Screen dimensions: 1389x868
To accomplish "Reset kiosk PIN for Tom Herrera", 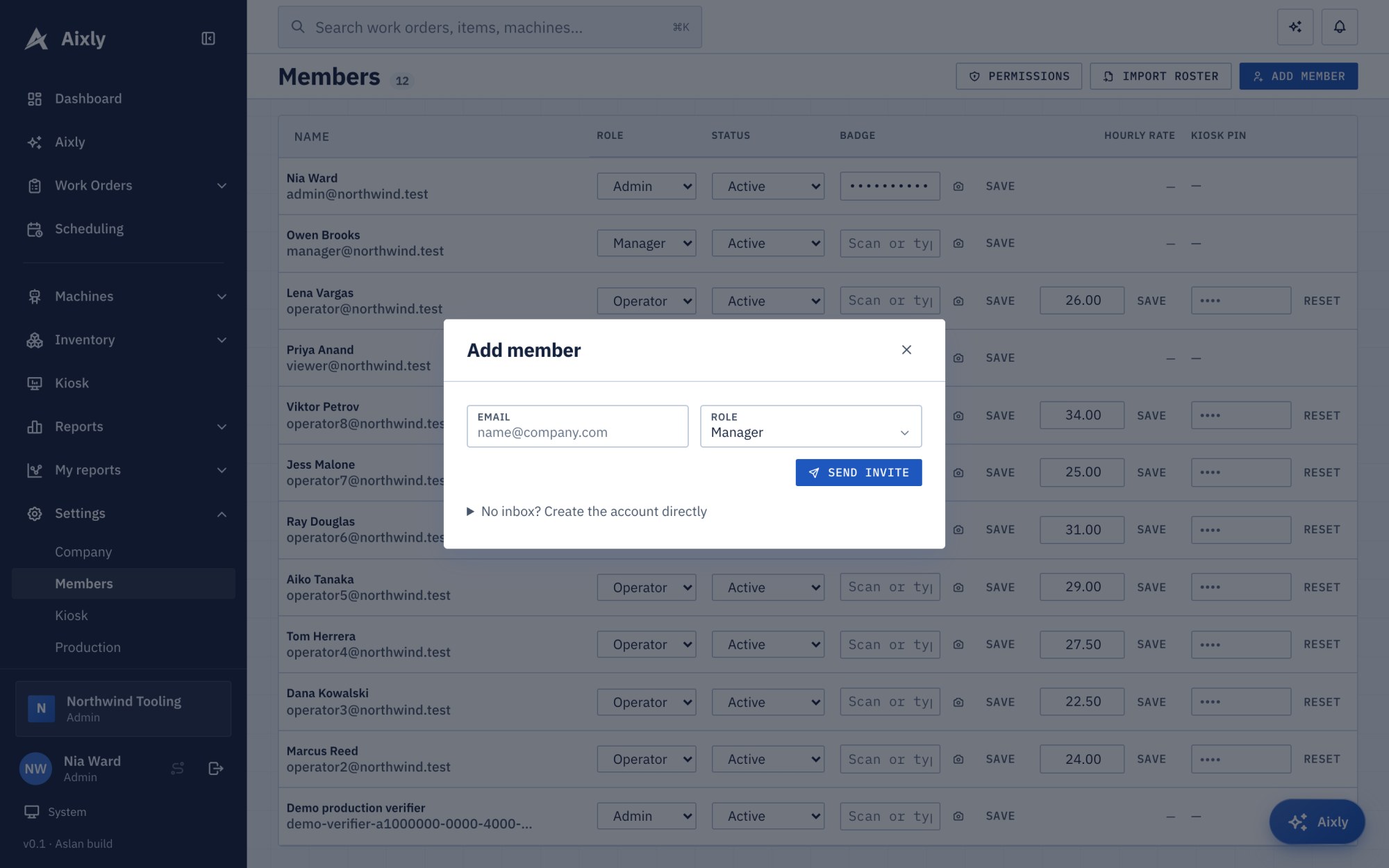I will pyautogui.click(x=1322, y=644).
